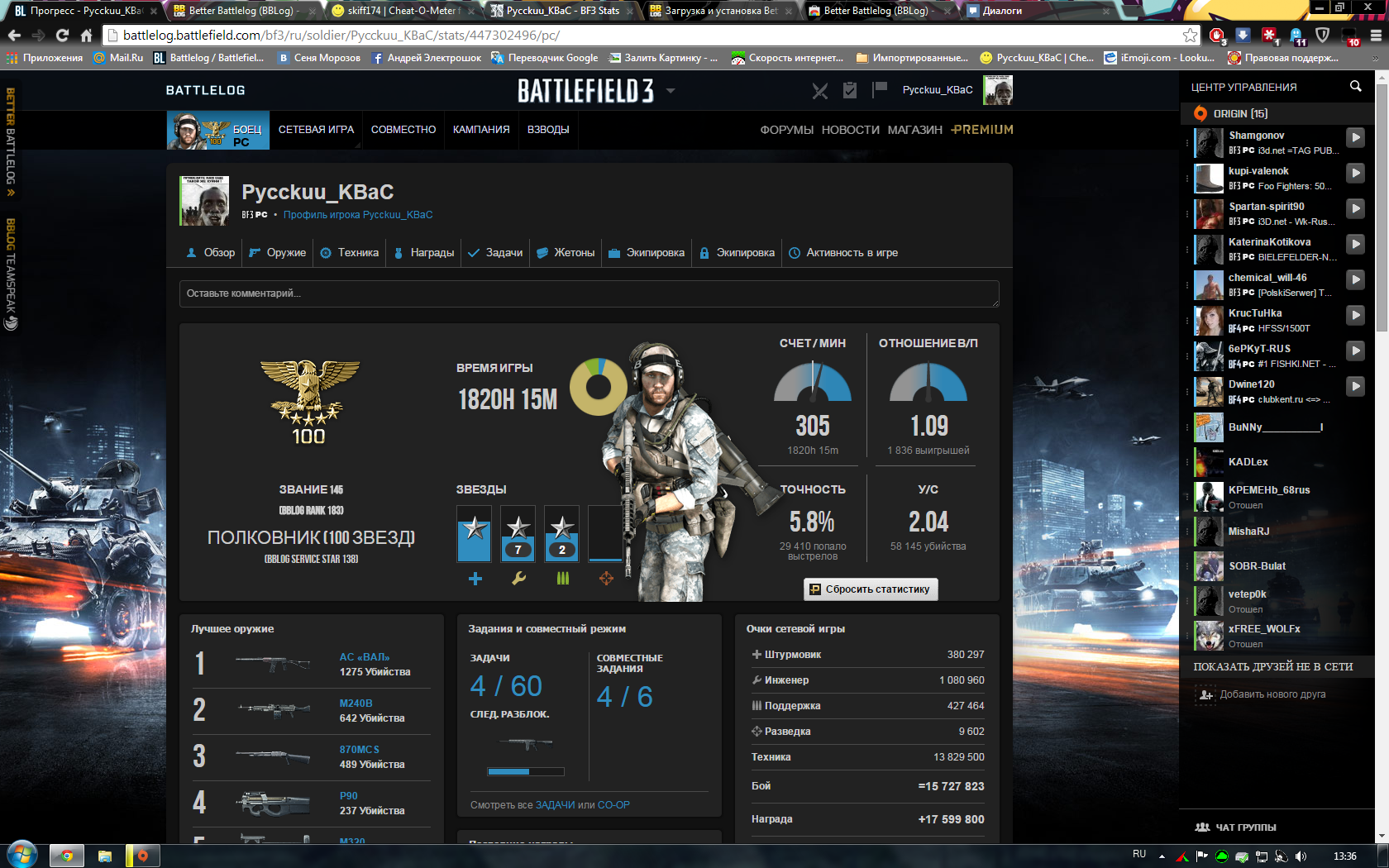This screenshot has height=868, width=1389.
Task: Open the M240B weapon link
Action: coord(356,703)
